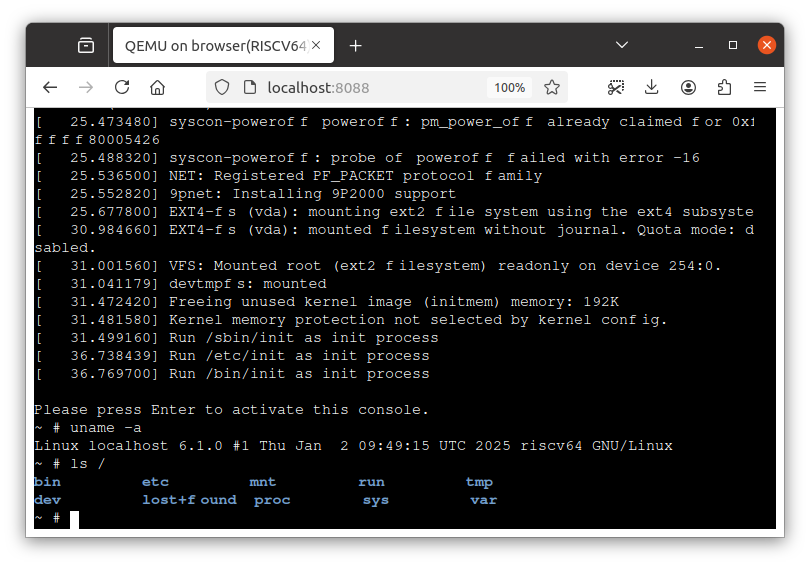Image resolution: width=810 pixels, height=566 pixels.
Task: Click the "Linux localhost 6.1.0" output line
Action: click(x=353, y=446)
